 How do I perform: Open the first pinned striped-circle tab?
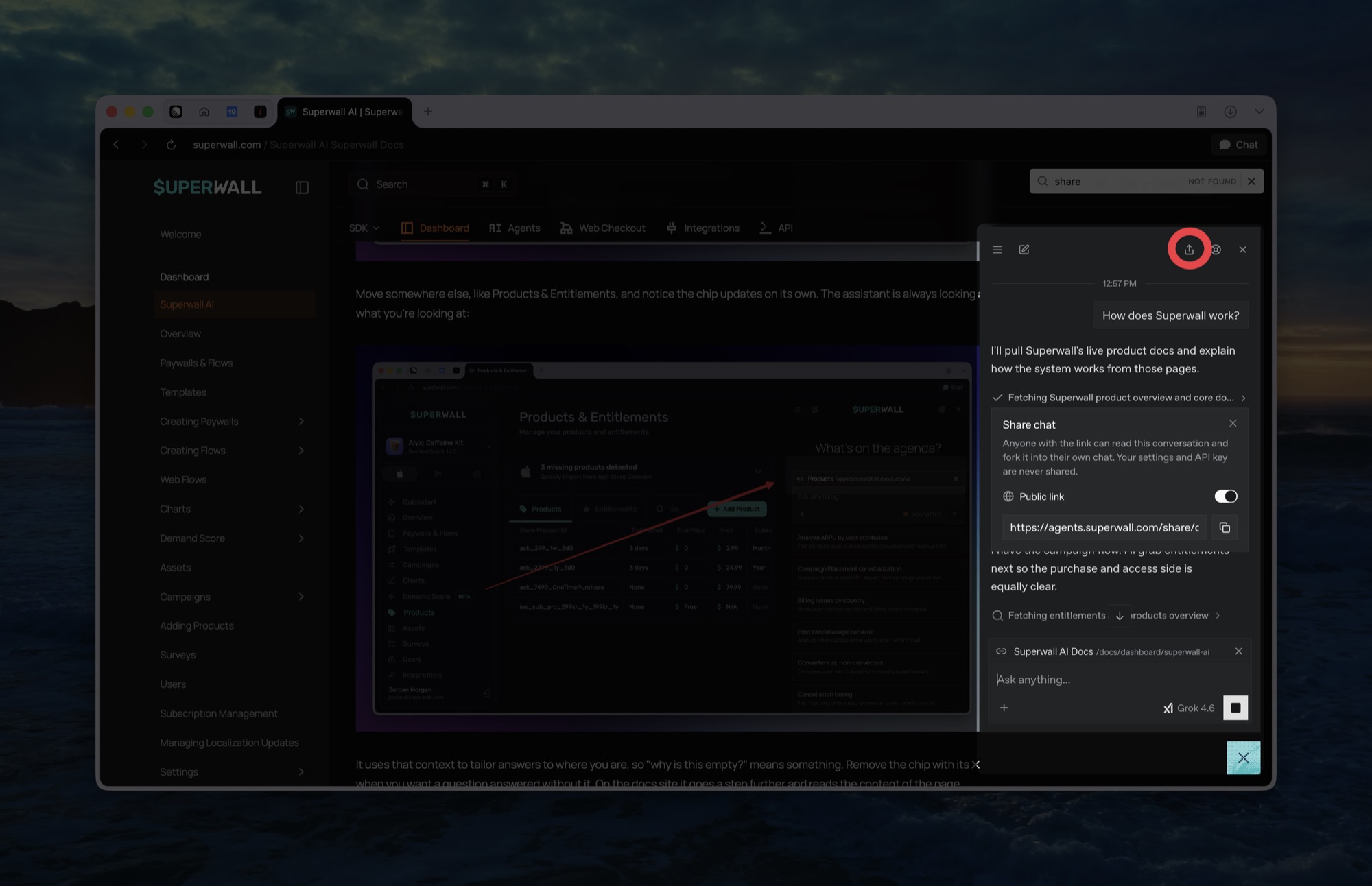click(176, 111)
